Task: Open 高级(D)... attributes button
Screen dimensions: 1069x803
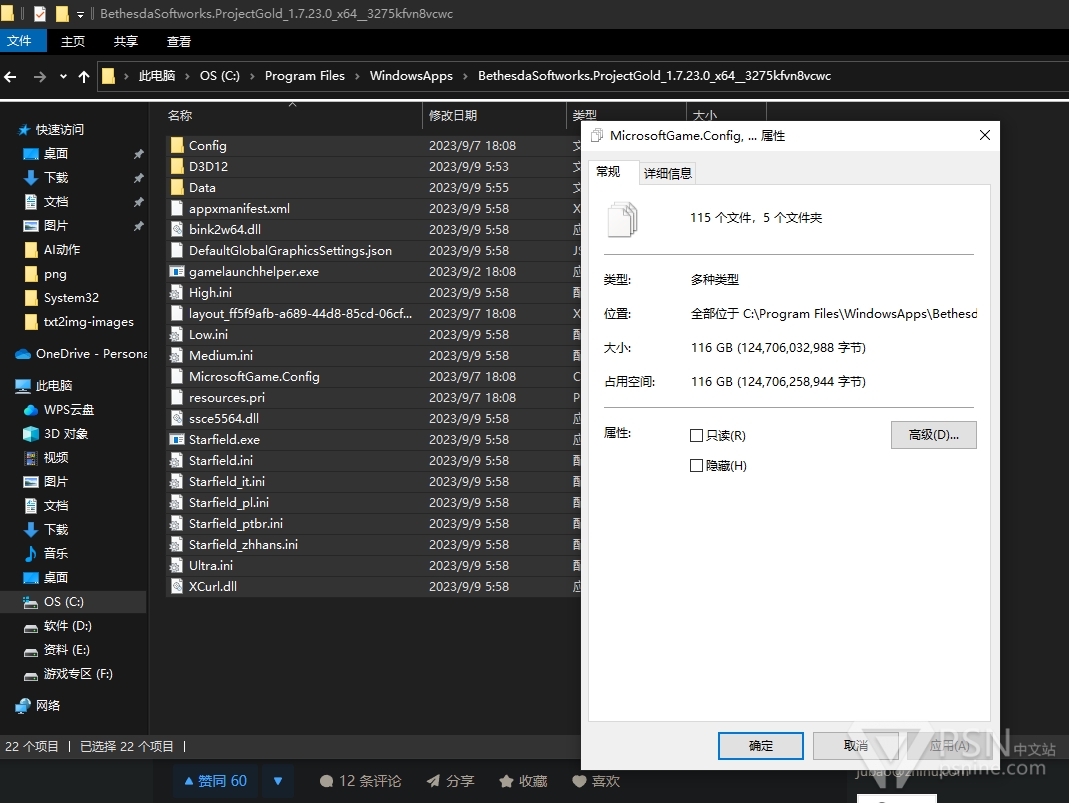Action: click(x=933, y=435)
